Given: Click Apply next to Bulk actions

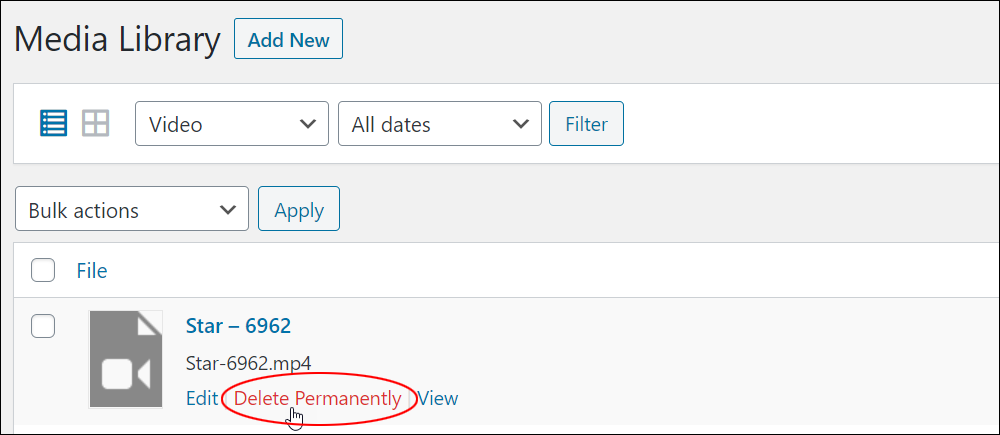Looking at the screenshot, I should [298, 209].
